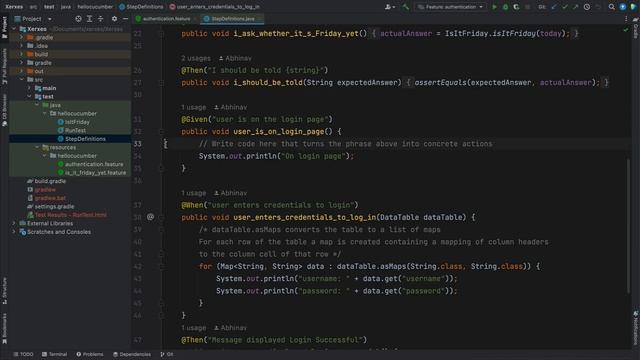This screenshot has width=640, height=360.
Task: Collapse the src folder
Action: [22, 80]
